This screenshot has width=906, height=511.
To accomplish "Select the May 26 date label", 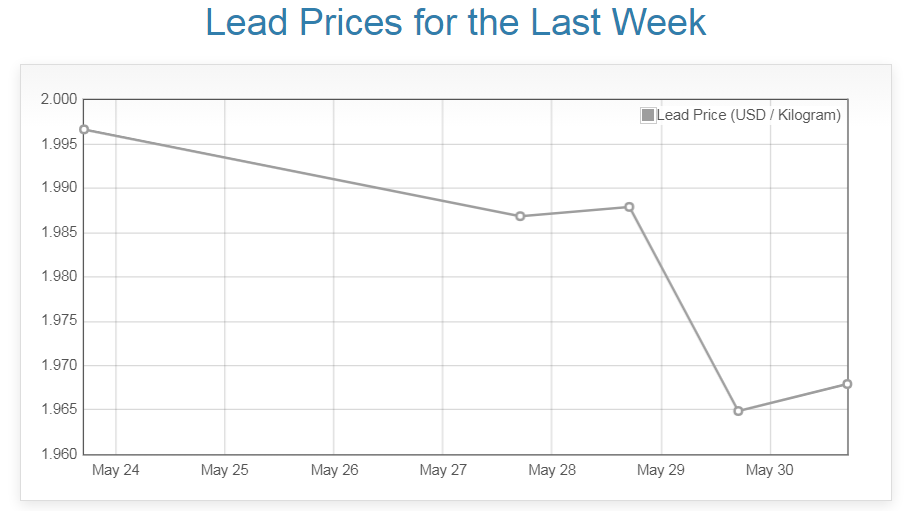I will coord(334,470).
